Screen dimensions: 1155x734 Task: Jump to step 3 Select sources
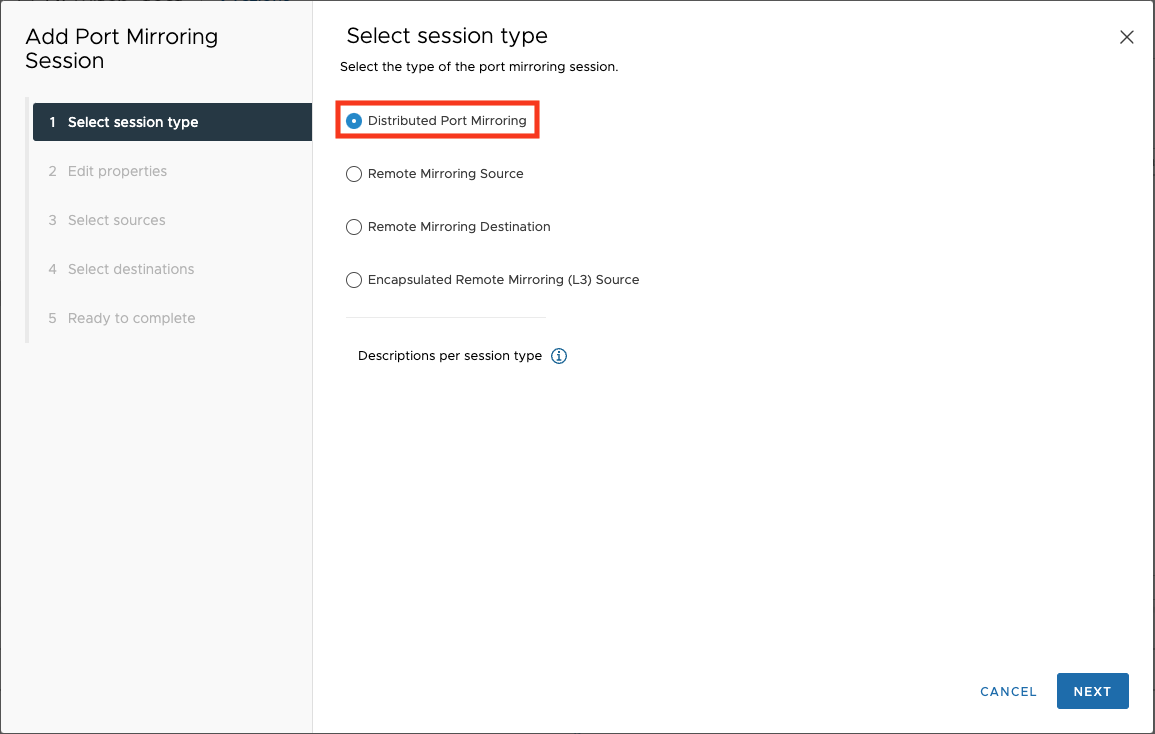pos(116,220)
